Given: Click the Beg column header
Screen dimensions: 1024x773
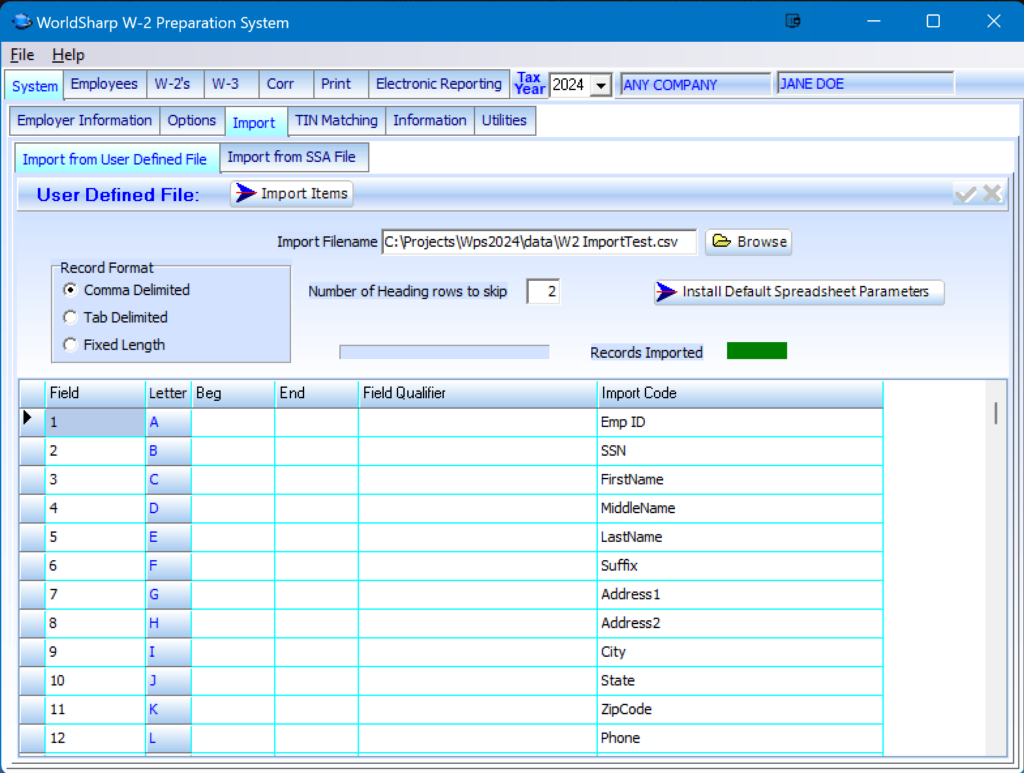Looking at the screenshot, I should point(233,394).
